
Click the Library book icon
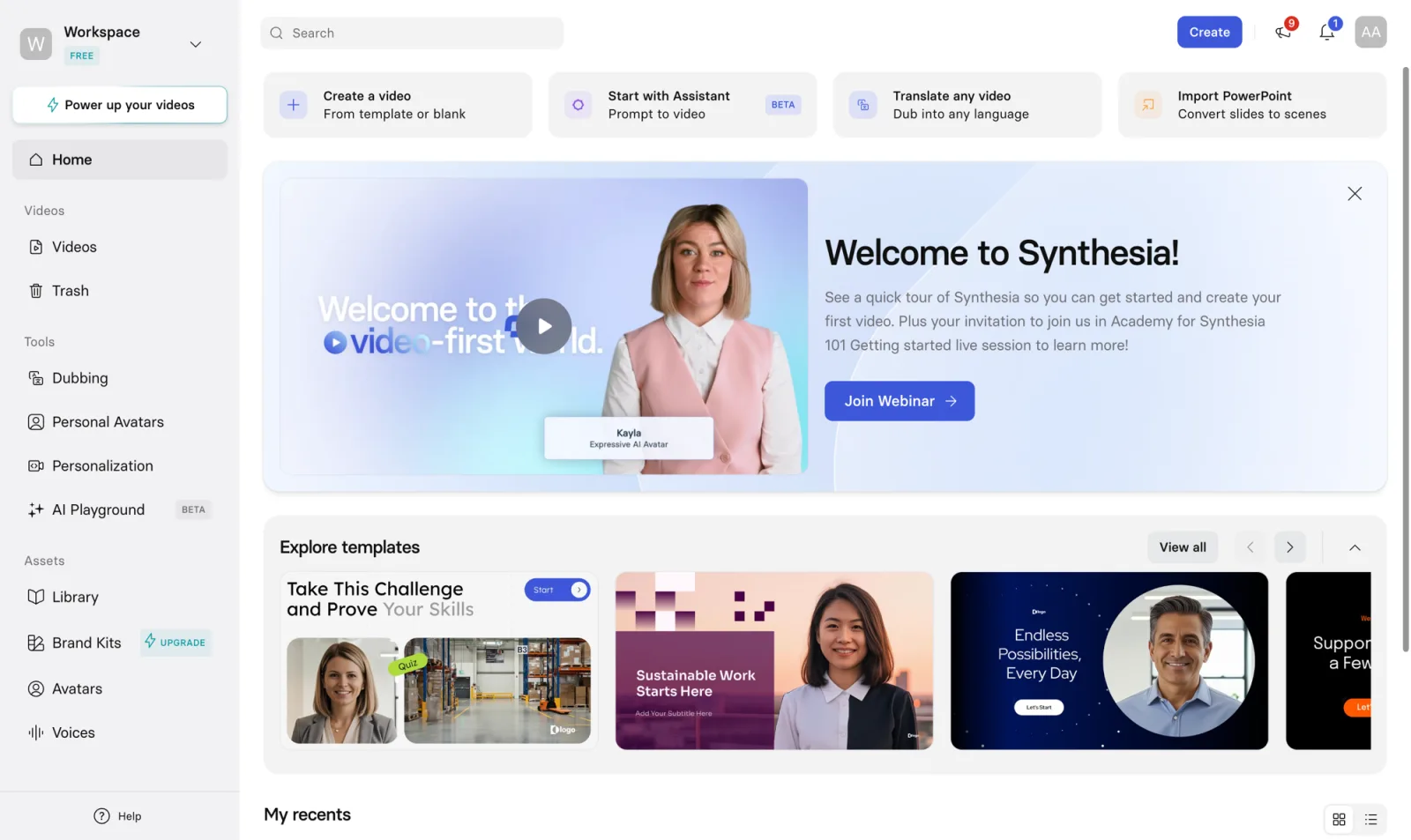(x=36, y=598)
